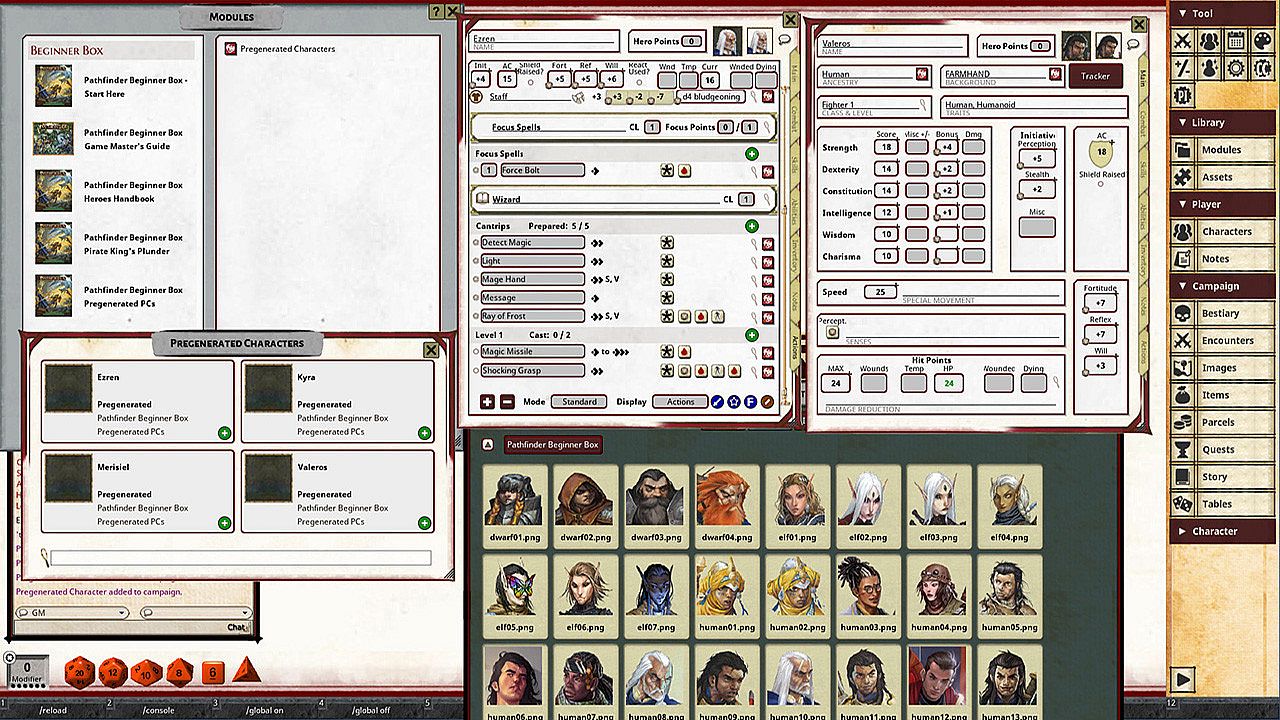Open Valeros's Combat tab
Viewport: 1280px width, 720px height.
coord(1143,123)
